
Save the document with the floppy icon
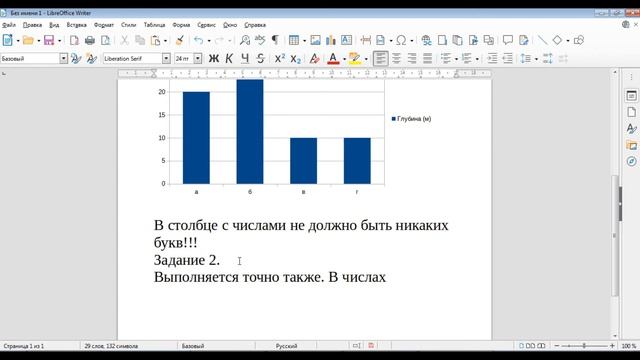[x=49, y=40]
